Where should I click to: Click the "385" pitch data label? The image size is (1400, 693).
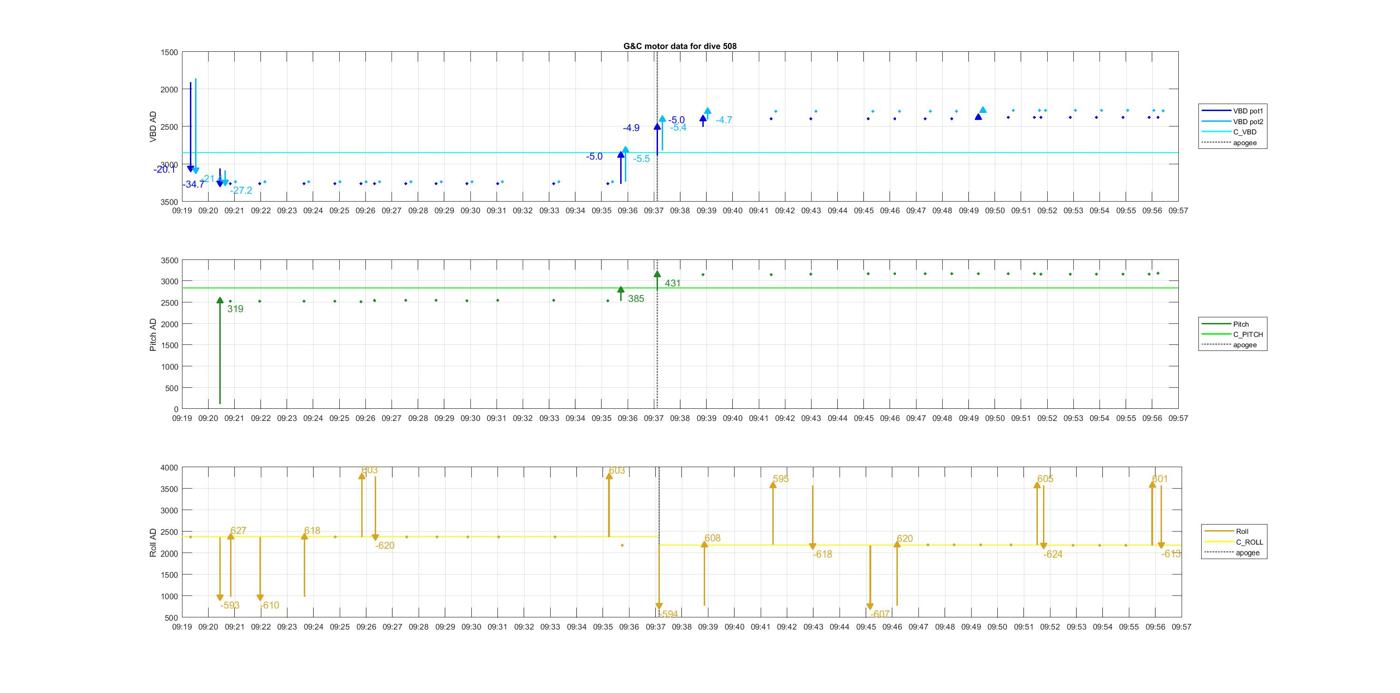point(636,299)
